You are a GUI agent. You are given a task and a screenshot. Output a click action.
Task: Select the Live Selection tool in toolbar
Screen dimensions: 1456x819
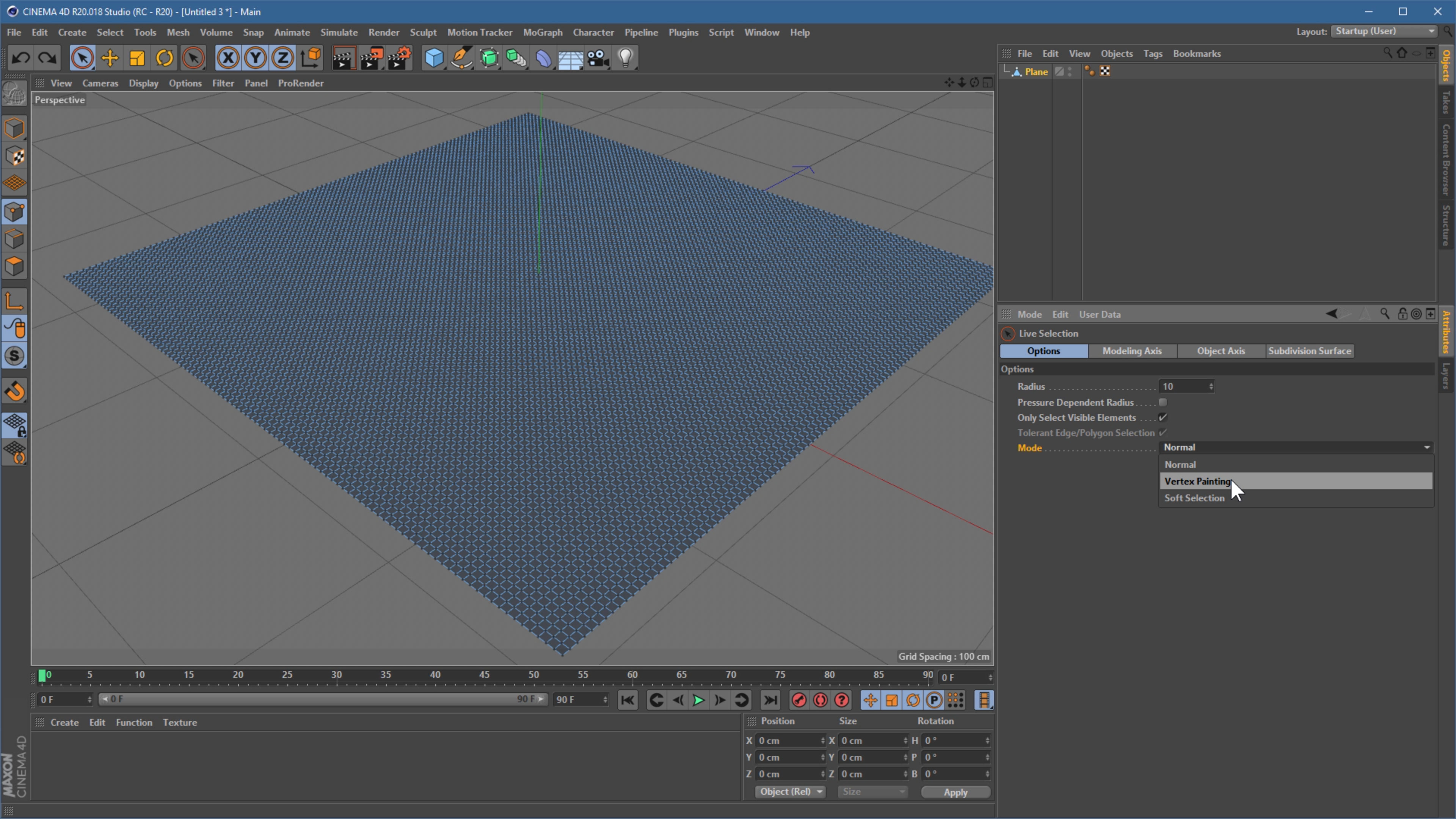[x=82, y=58]
